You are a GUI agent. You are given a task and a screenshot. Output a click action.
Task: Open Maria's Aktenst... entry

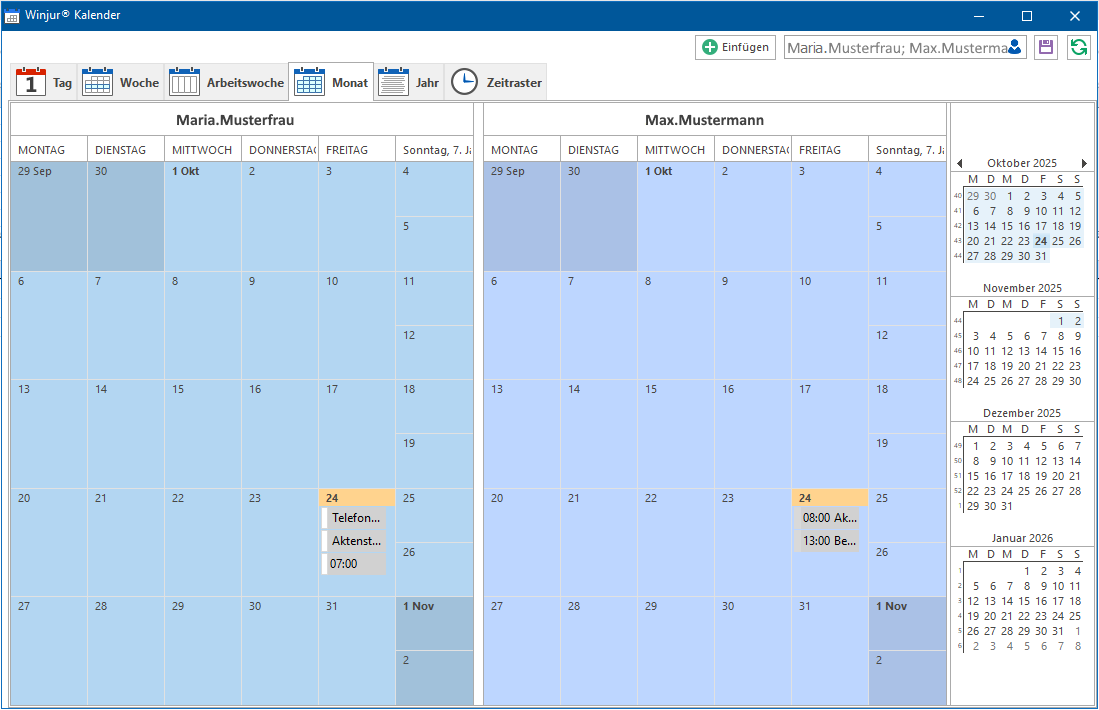coord(355,541)
